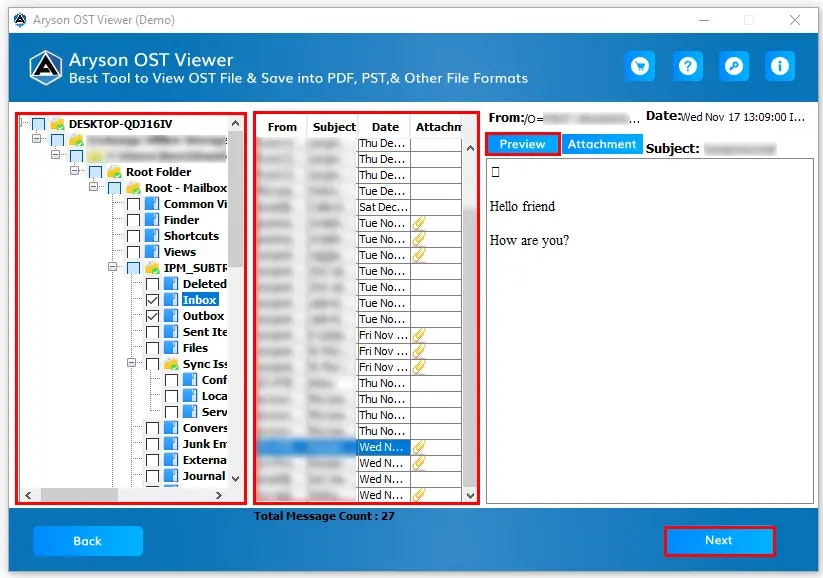Check the Deleted folder checkbox
This screenshot has height=578, width=823.
coord(152,284)
